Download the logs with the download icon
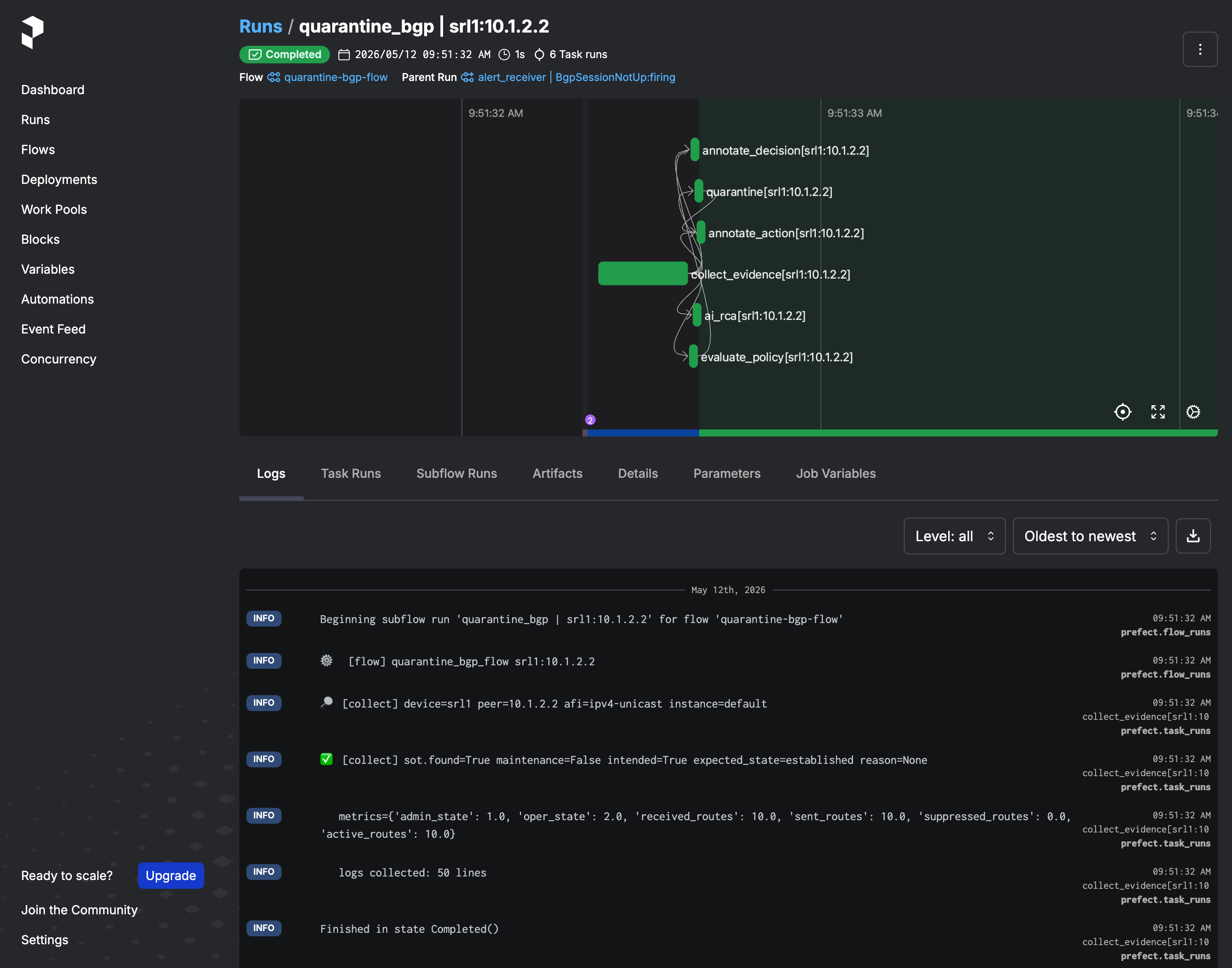 [1193, 536]
